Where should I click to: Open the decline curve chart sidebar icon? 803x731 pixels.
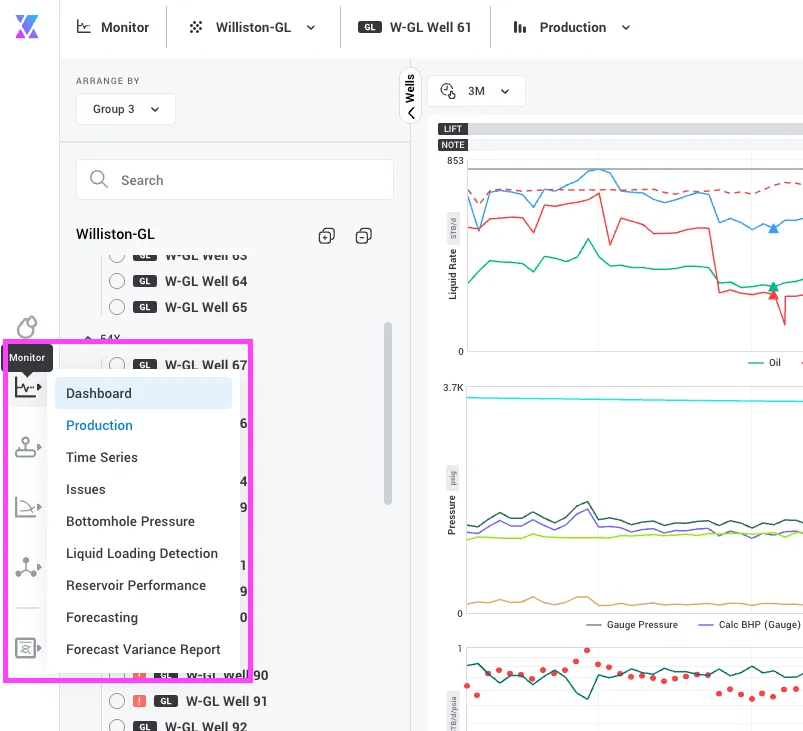pyautogui.click(x=28, y=507)
